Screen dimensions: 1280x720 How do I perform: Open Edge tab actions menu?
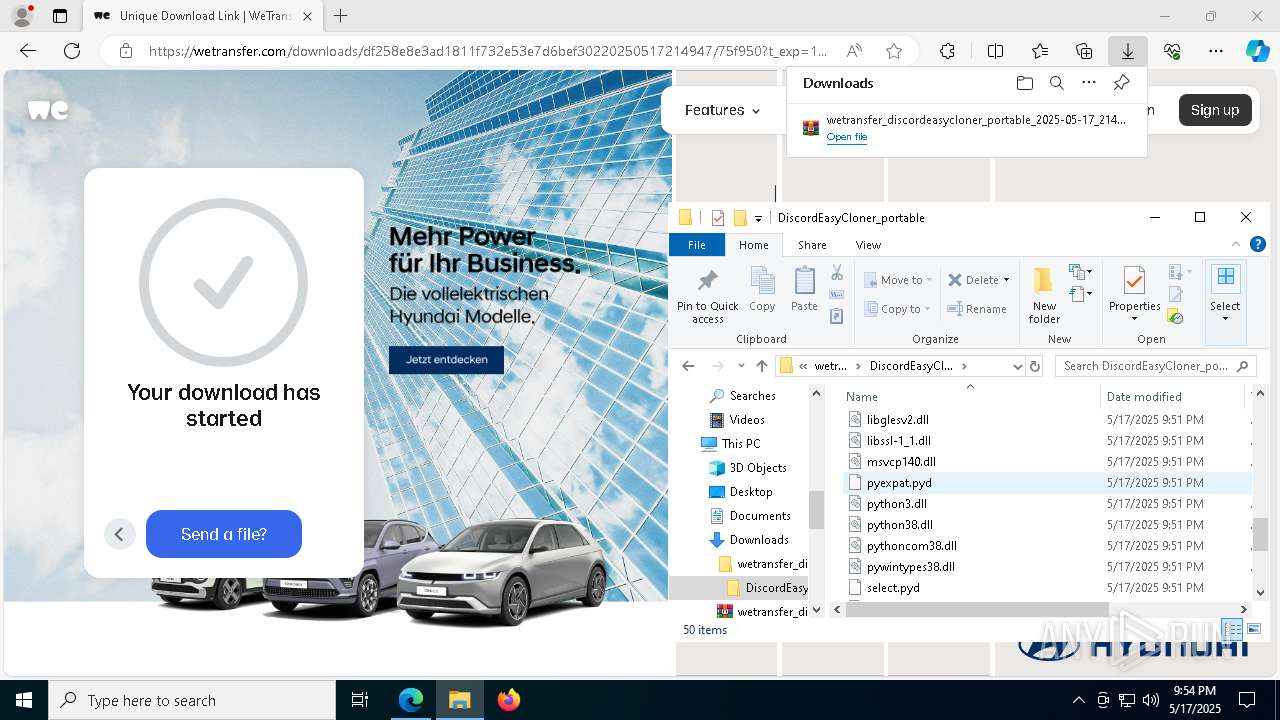coord(60,16)
